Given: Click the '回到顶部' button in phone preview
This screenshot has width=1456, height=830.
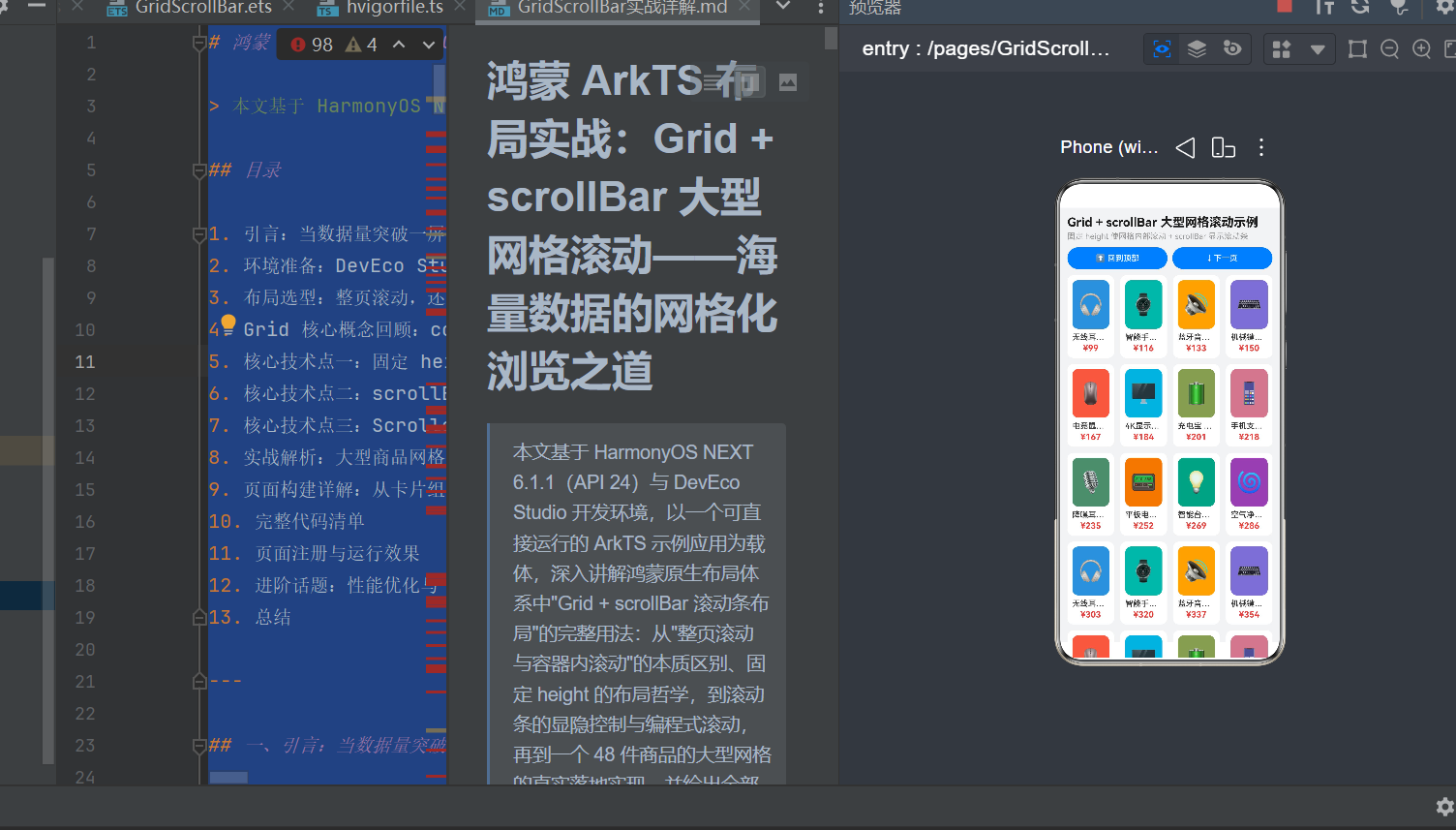Looking at the screenshot, I should (x=1117, y=259).
